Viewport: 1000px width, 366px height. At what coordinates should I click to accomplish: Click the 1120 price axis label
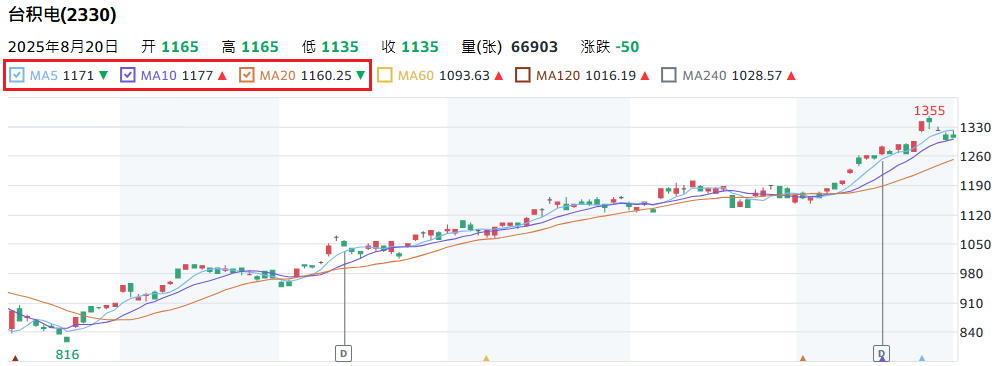(976, 216)
